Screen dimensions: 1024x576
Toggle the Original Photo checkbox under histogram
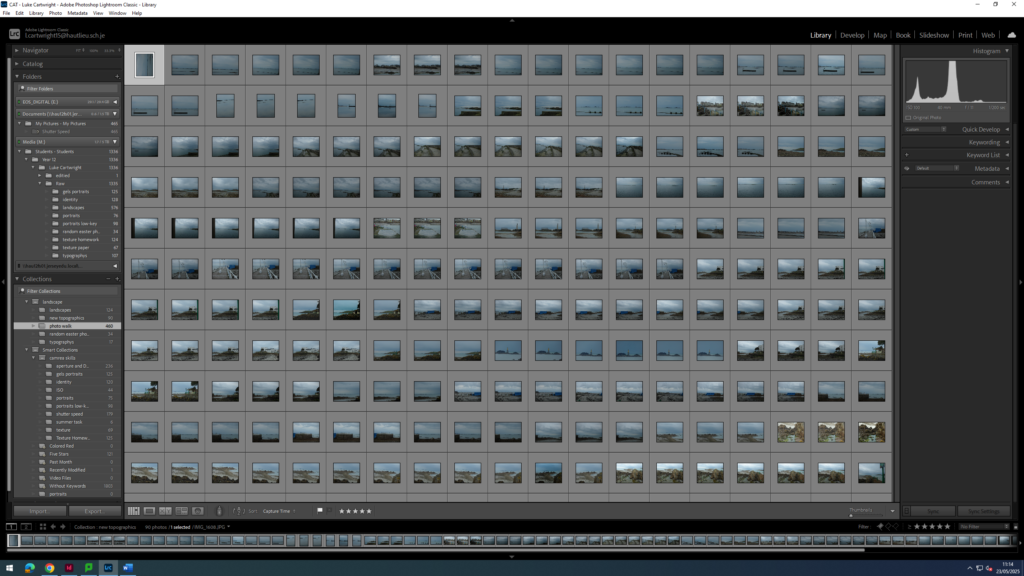click(908, 118)
